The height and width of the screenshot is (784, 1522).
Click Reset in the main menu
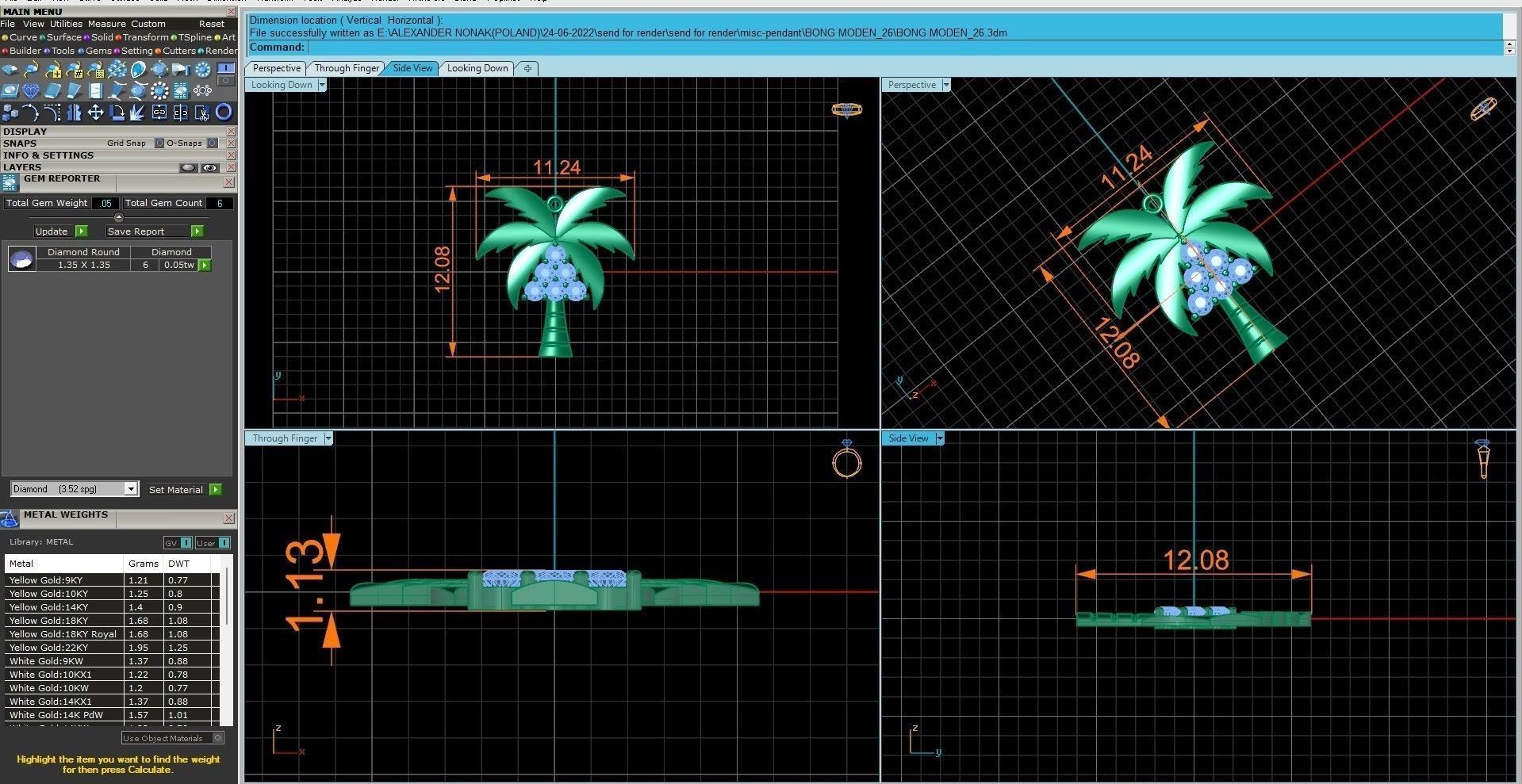(x=212, y=24)
